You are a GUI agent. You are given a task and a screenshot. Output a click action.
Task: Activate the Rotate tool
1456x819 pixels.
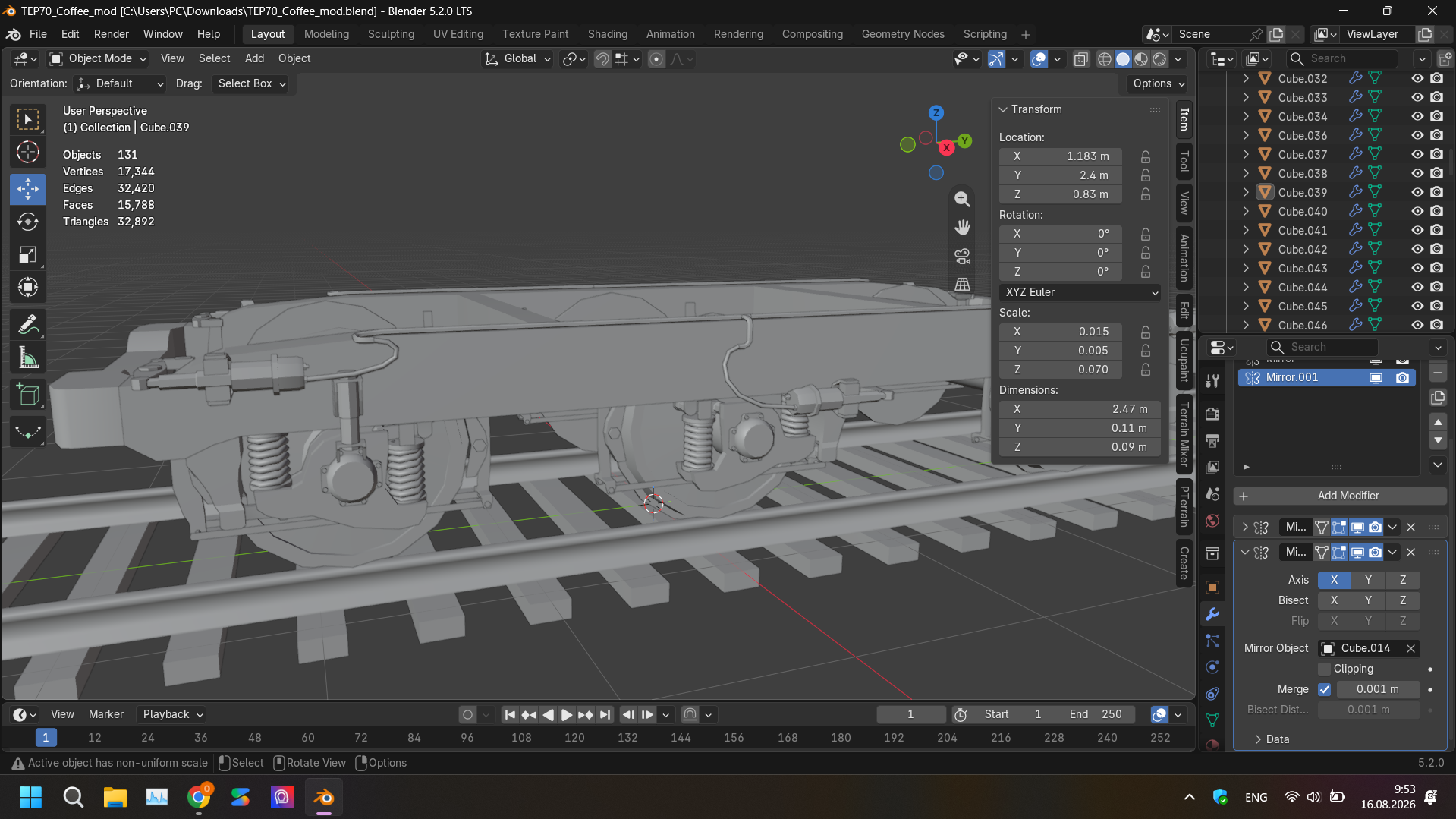point(28,222)
